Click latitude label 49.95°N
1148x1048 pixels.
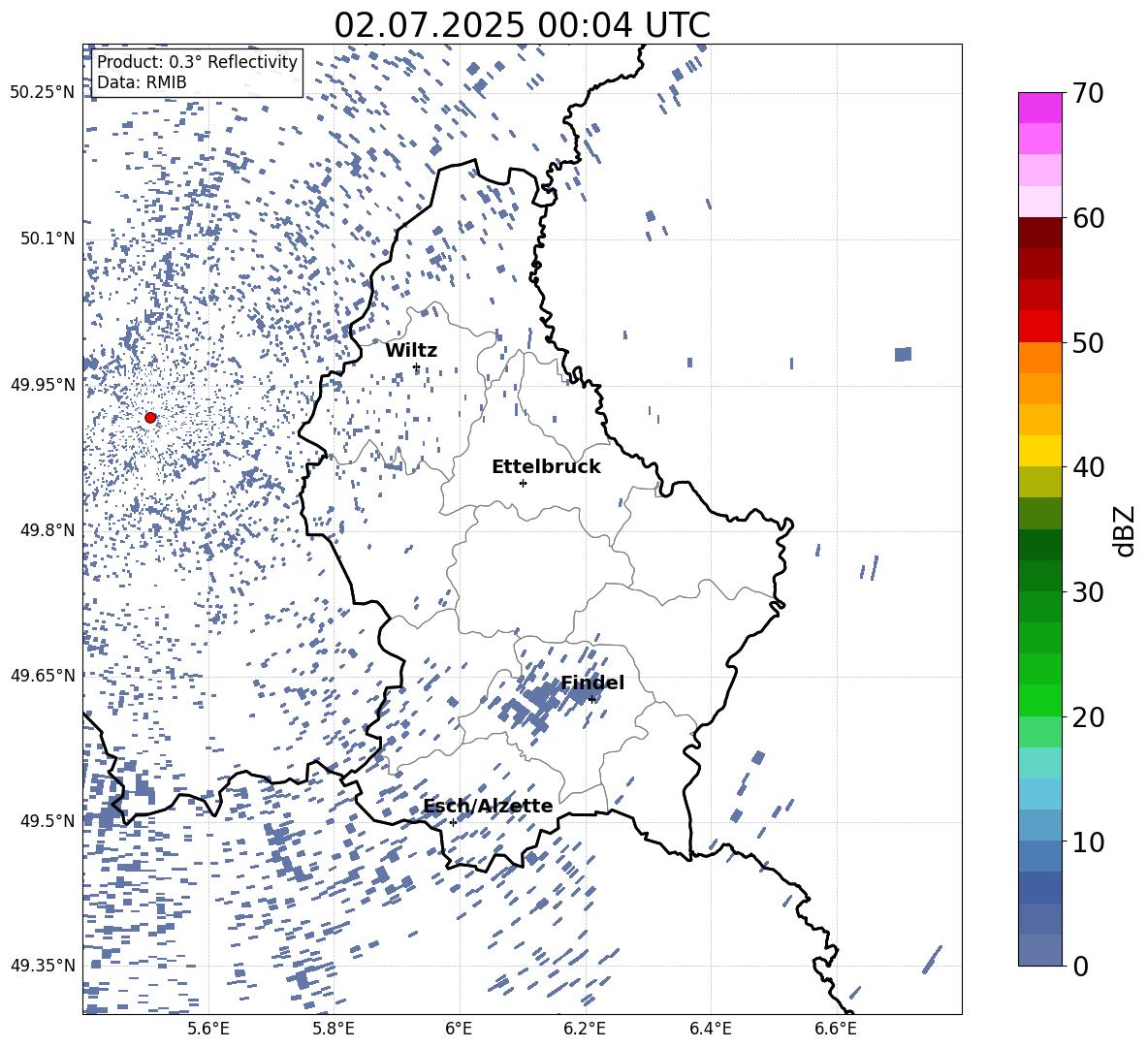click(x=43, y=384)
